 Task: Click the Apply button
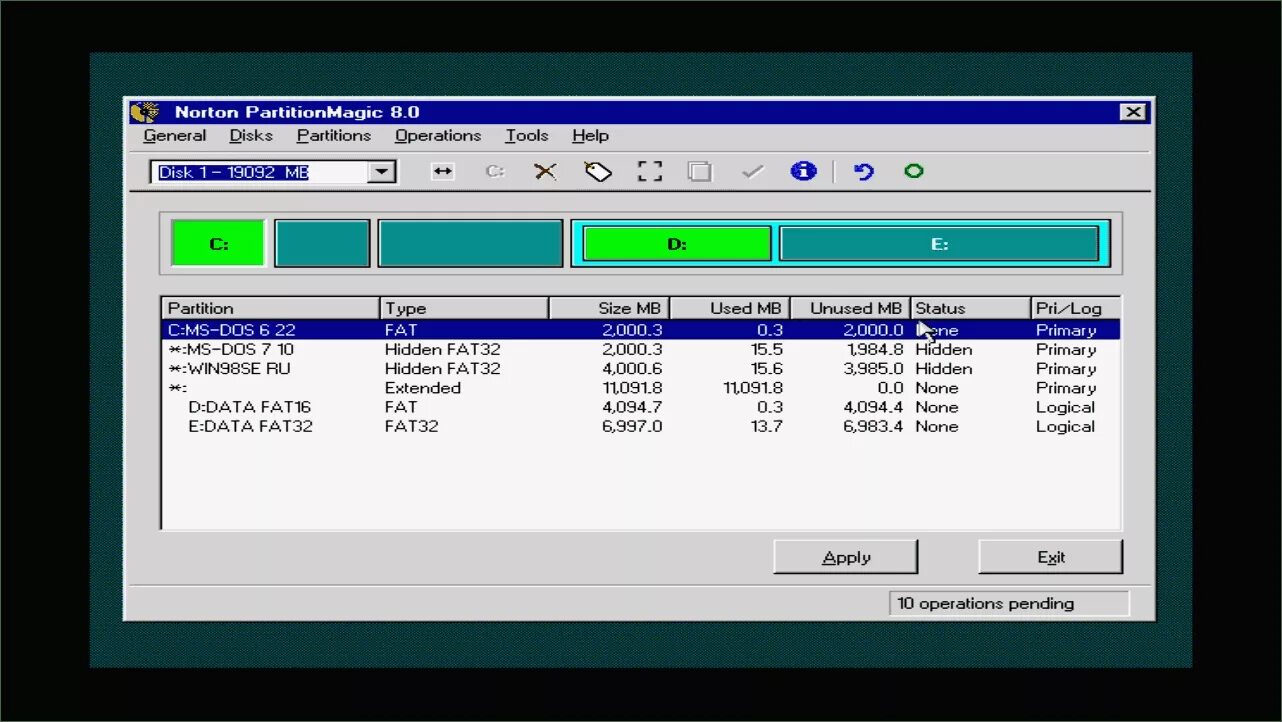pos(846,557)
